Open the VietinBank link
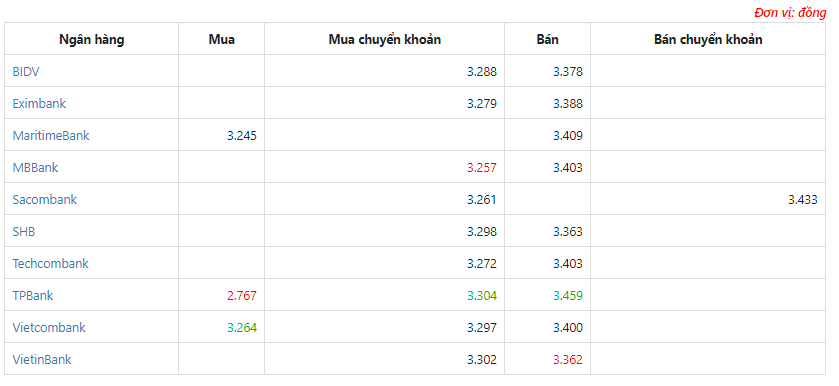 42,360
